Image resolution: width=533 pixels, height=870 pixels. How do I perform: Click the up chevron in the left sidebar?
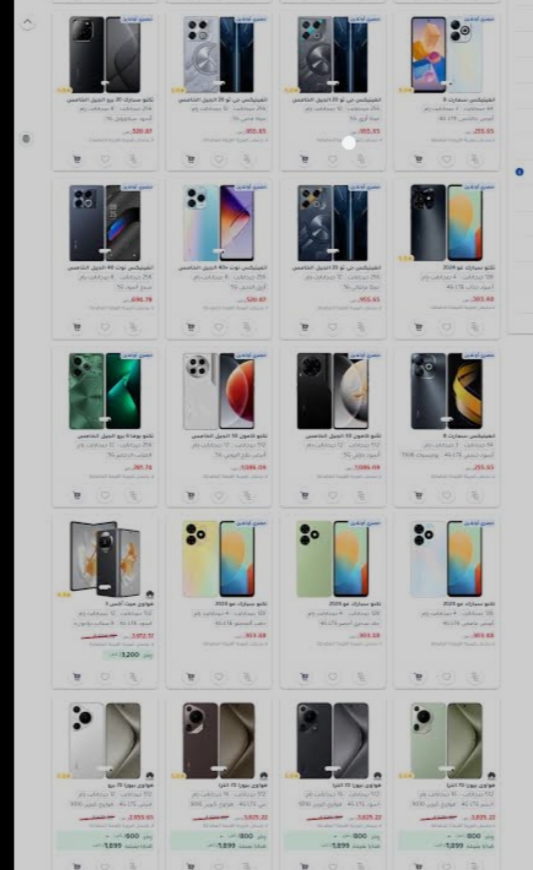pos(28,22)
